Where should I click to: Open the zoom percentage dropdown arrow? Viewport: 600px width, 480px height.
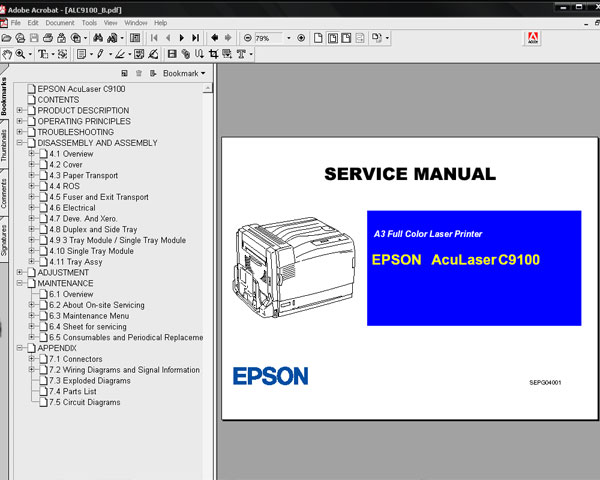click(289, 38)
